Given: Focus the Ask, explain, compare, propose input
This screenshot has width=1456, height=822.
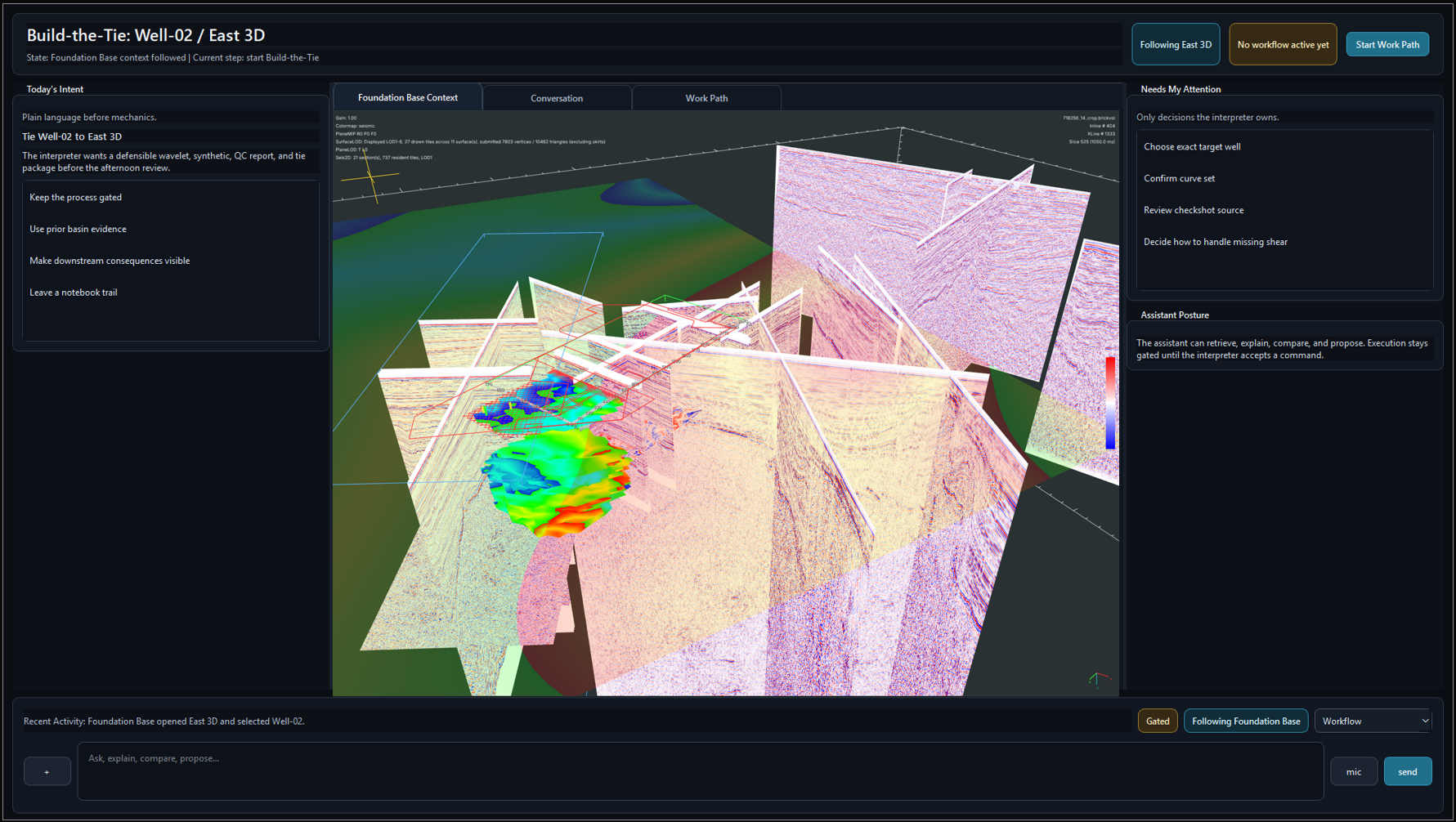Looking at the screenshot, I should click(701, 771).
